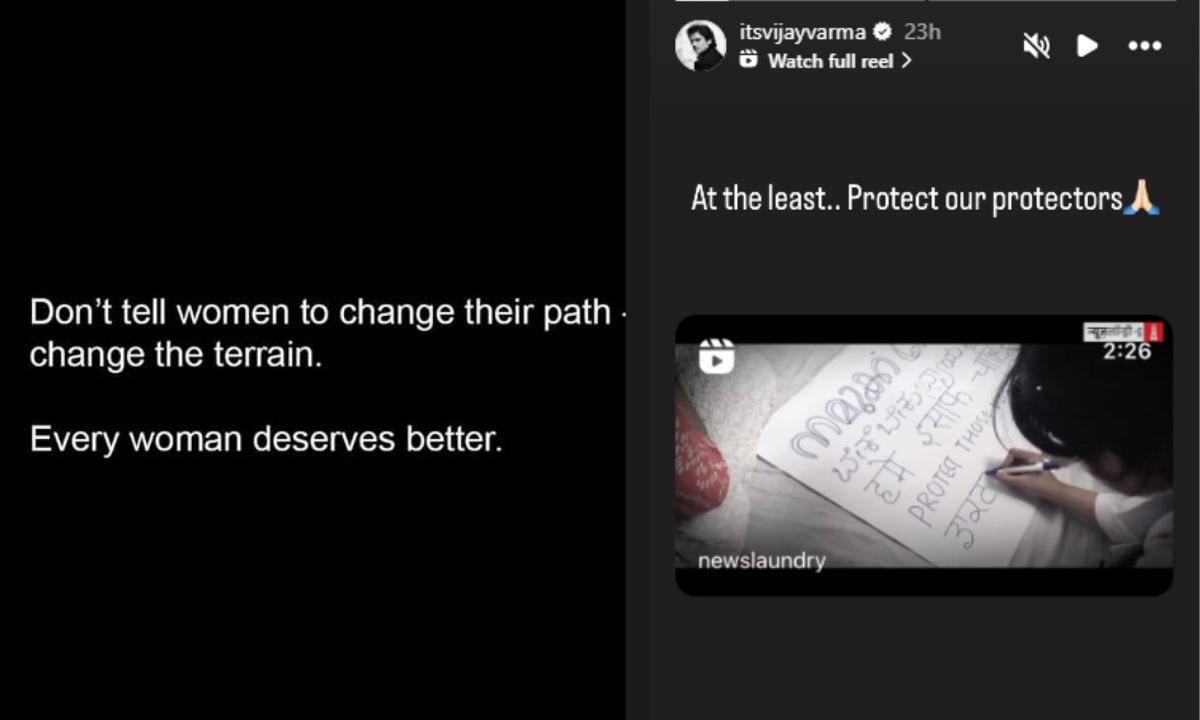Image resolution: width=1200 pixels, height=720 pixels.
Task: Click the folded hands emoji in the caption
Action: coord(1142,199)
